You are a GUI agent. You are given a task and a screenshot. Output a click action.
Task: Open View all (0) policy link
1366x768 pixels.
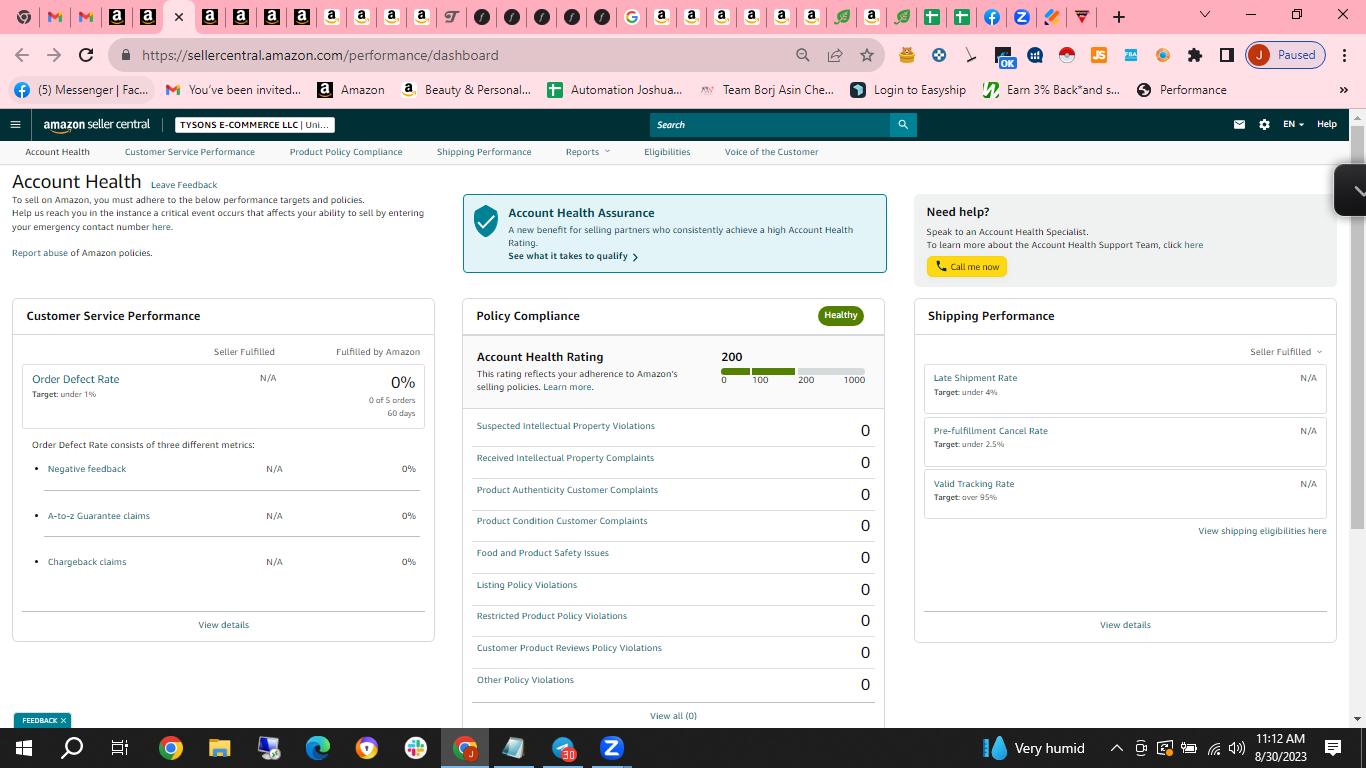[673, 716]
